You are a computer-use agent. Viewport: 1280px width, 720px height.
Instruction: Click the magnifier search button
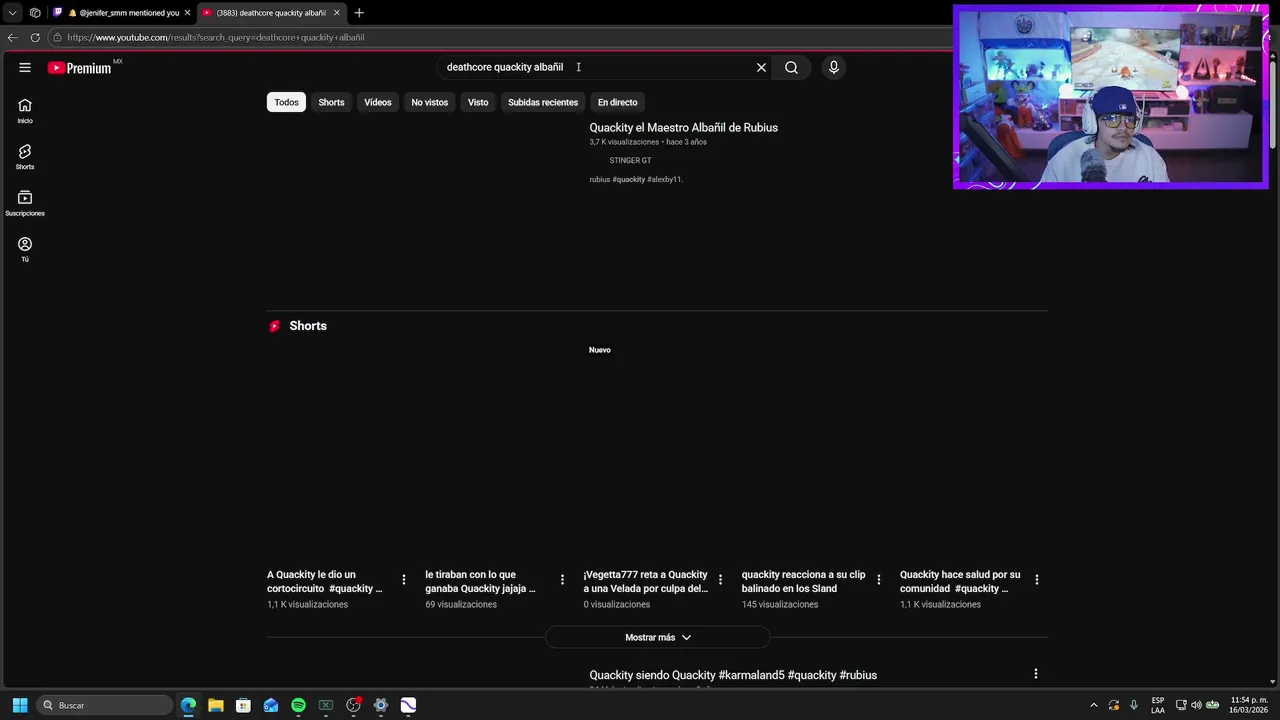tap(791, 67)
